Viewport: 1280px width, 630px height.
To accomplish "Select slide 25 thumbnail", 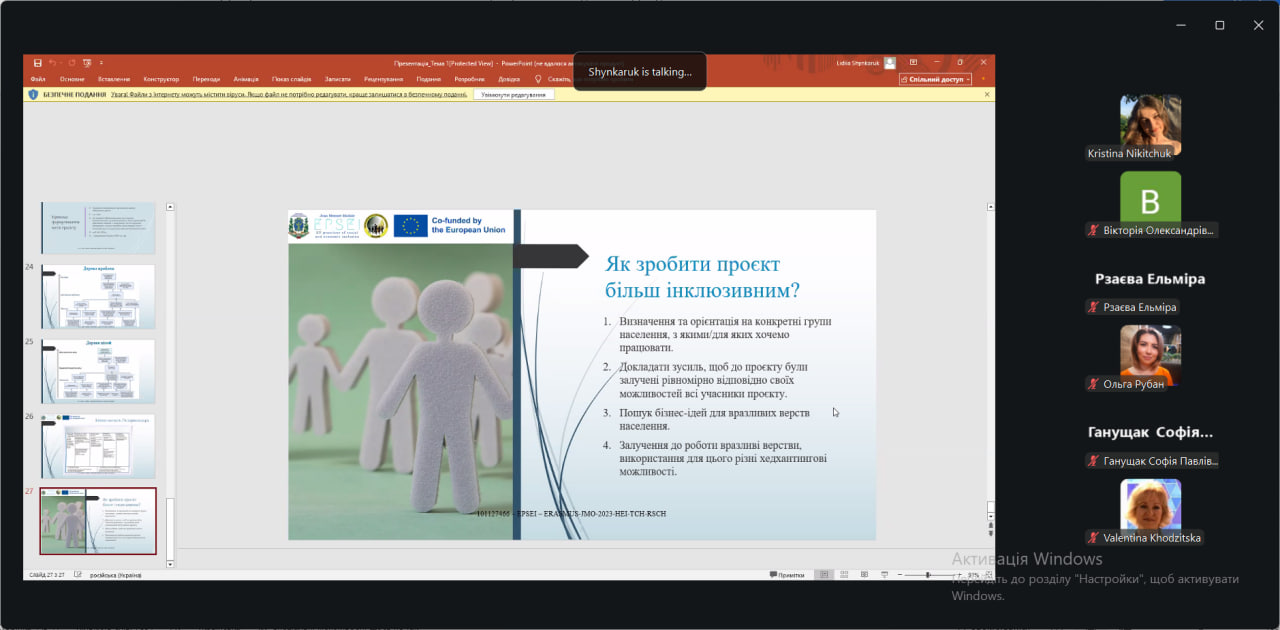I will [x=98, y=371].
